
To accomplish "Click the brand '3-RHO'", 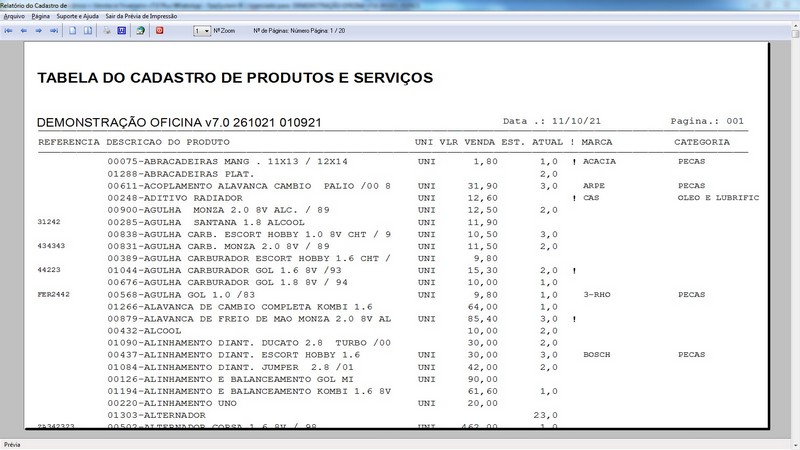I will pos(597,294).
